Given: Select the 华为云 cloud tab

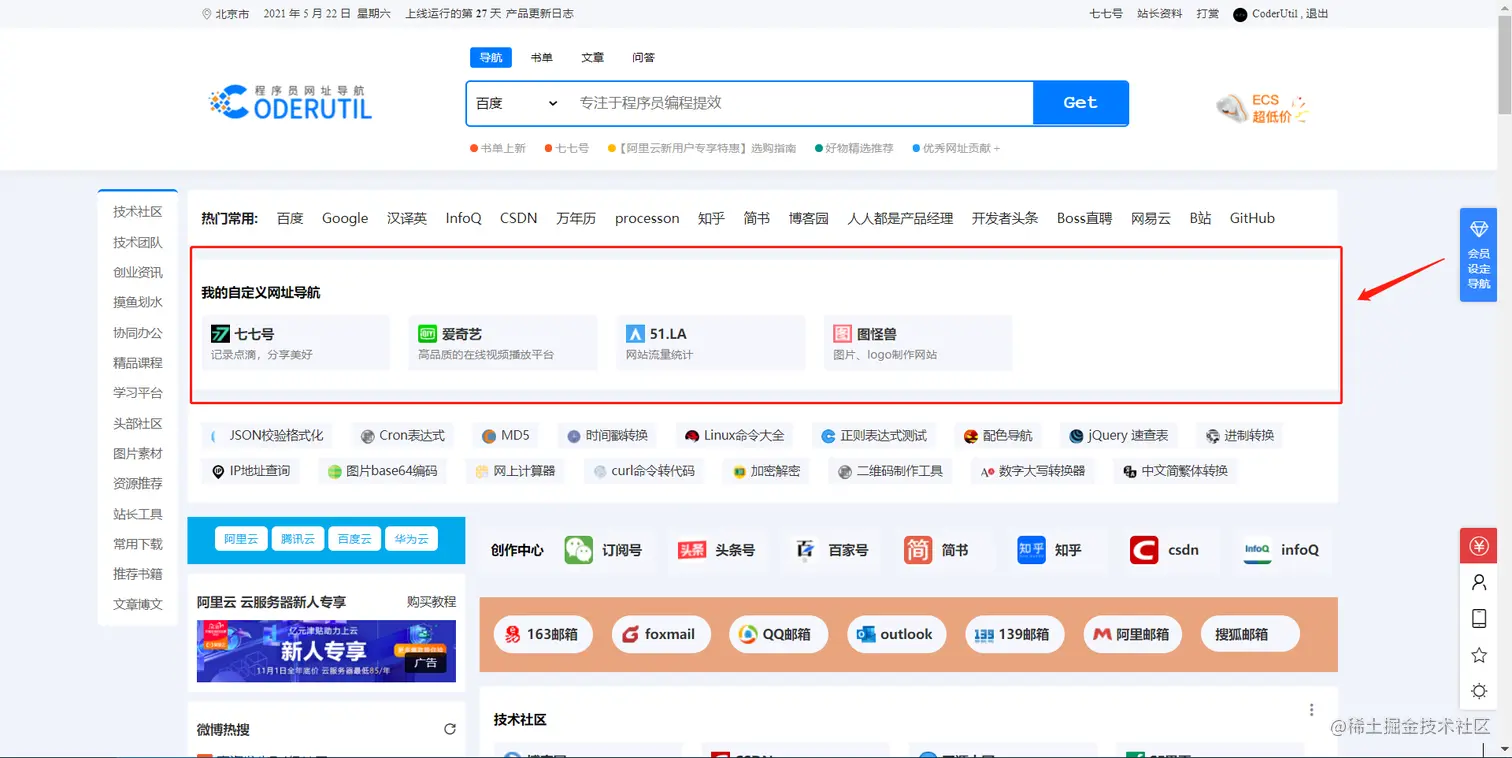Looking at the screenshot, I should pos(412,539).
